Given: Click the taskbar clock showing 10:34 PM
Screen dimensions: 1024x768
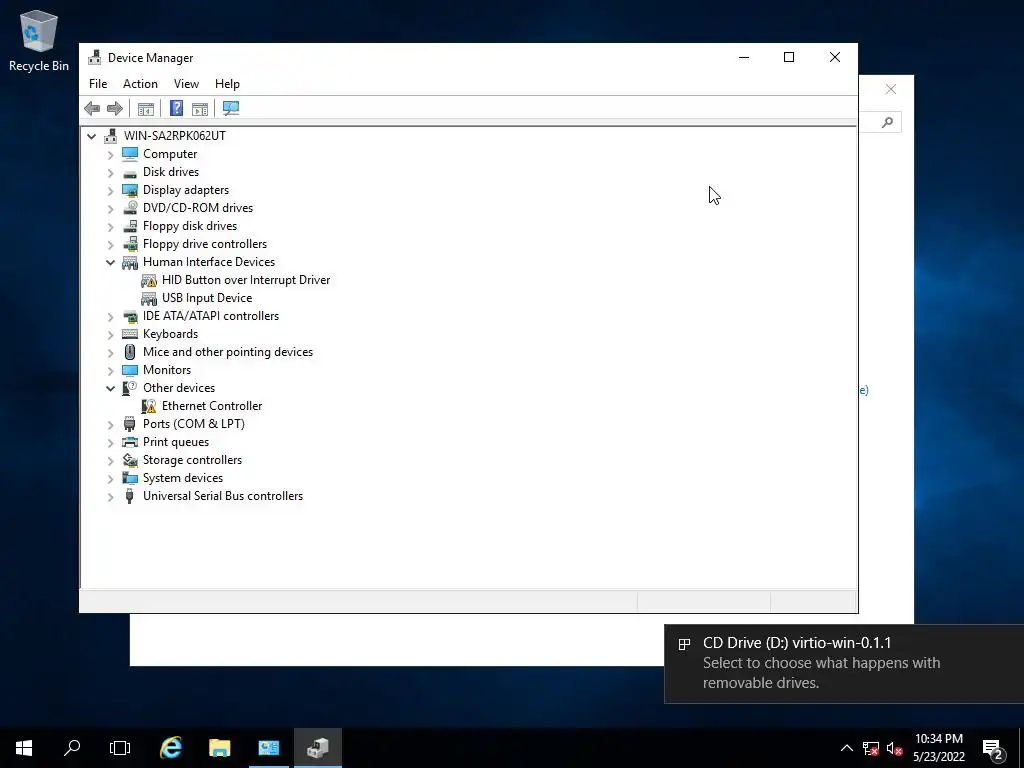Looking at the screenshot, I should (939, 748).
